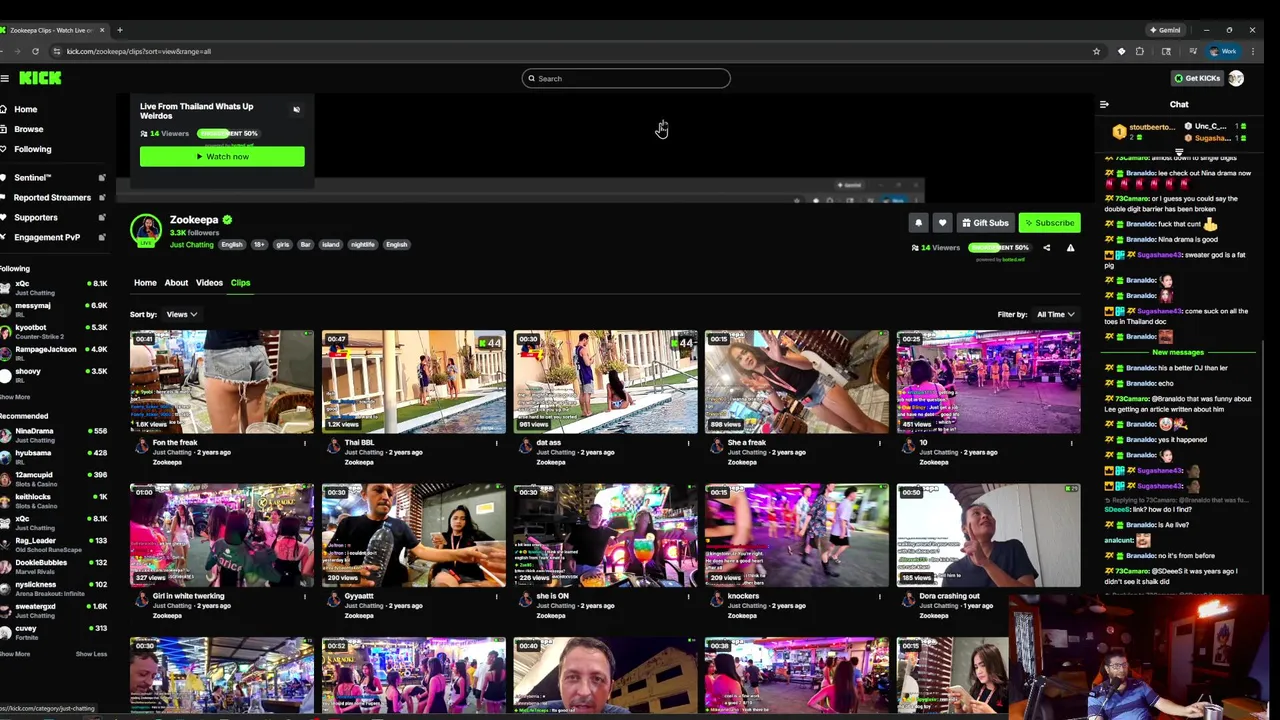Unmute the mini player preview
The image size is (1280, 720).
296,110
